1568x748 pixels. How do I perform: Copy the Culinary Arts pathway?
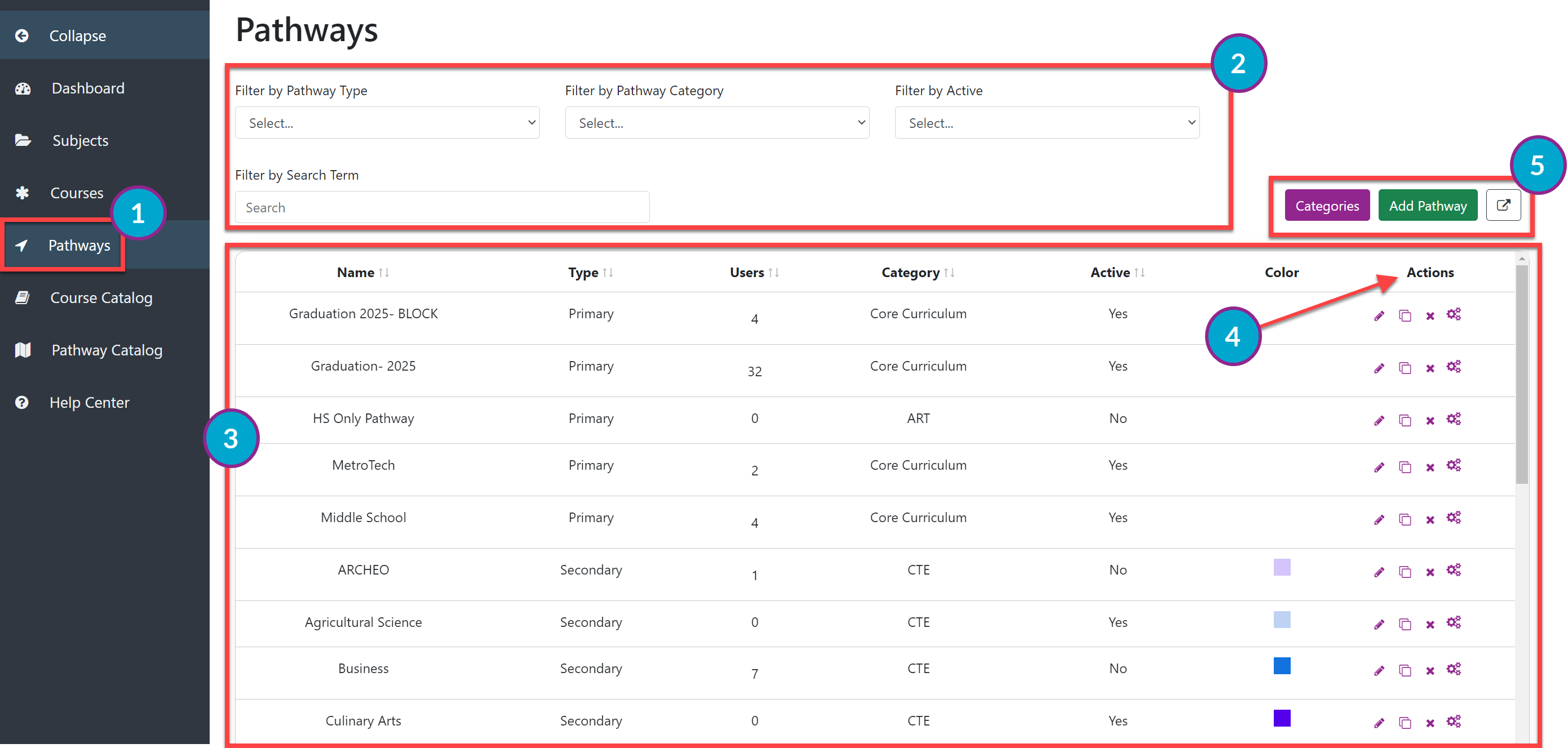[1405, 723]
